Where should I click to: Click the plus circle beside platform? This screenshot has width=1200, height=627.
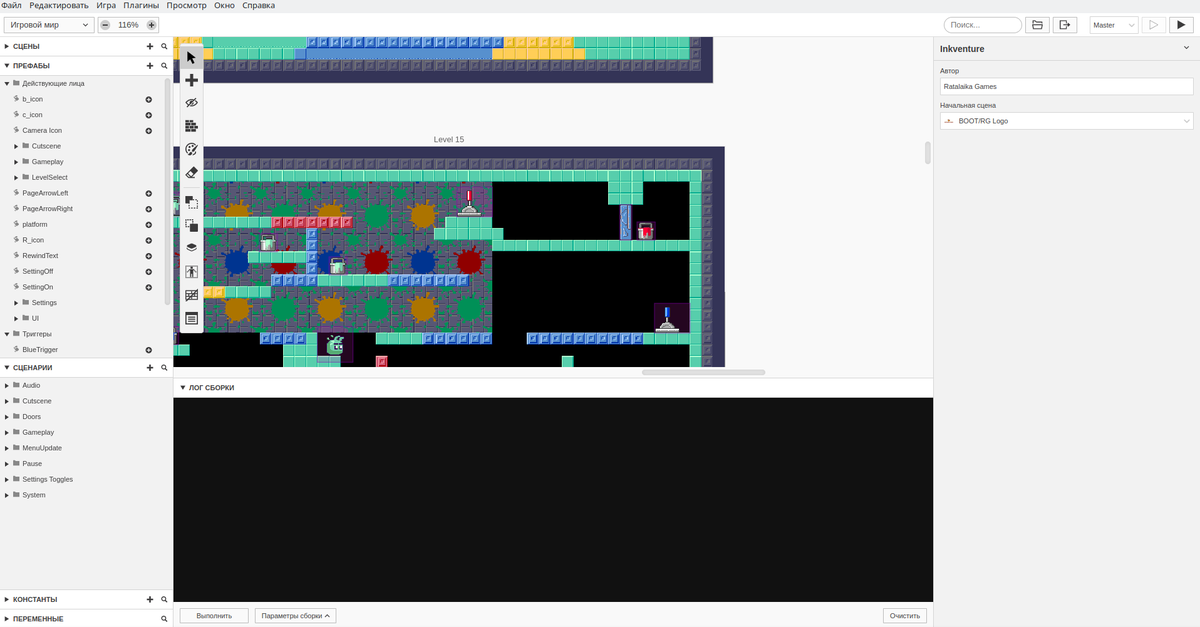[x=149, y=224]
